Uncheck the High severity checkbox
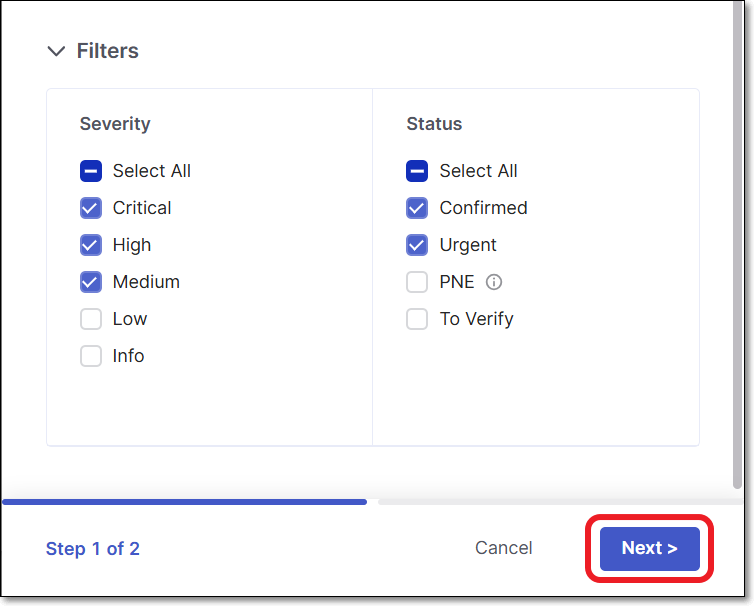 (91, 245)
